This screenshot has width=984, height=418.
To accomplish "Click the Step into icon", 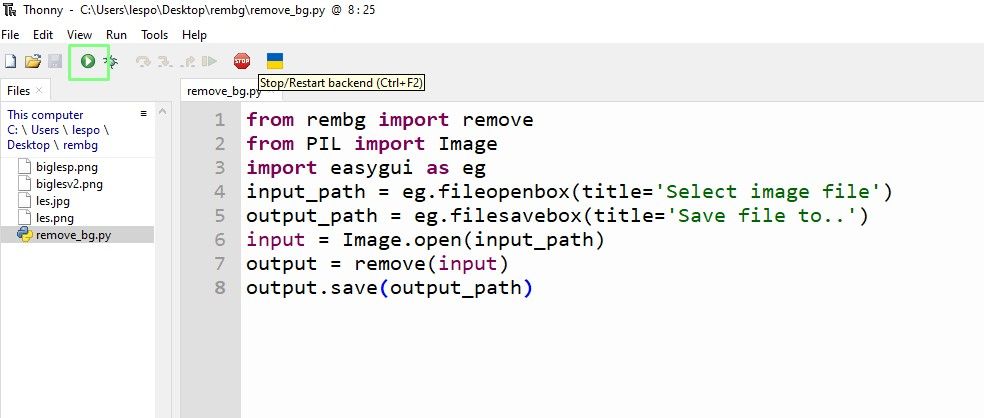I will point(165,61).
